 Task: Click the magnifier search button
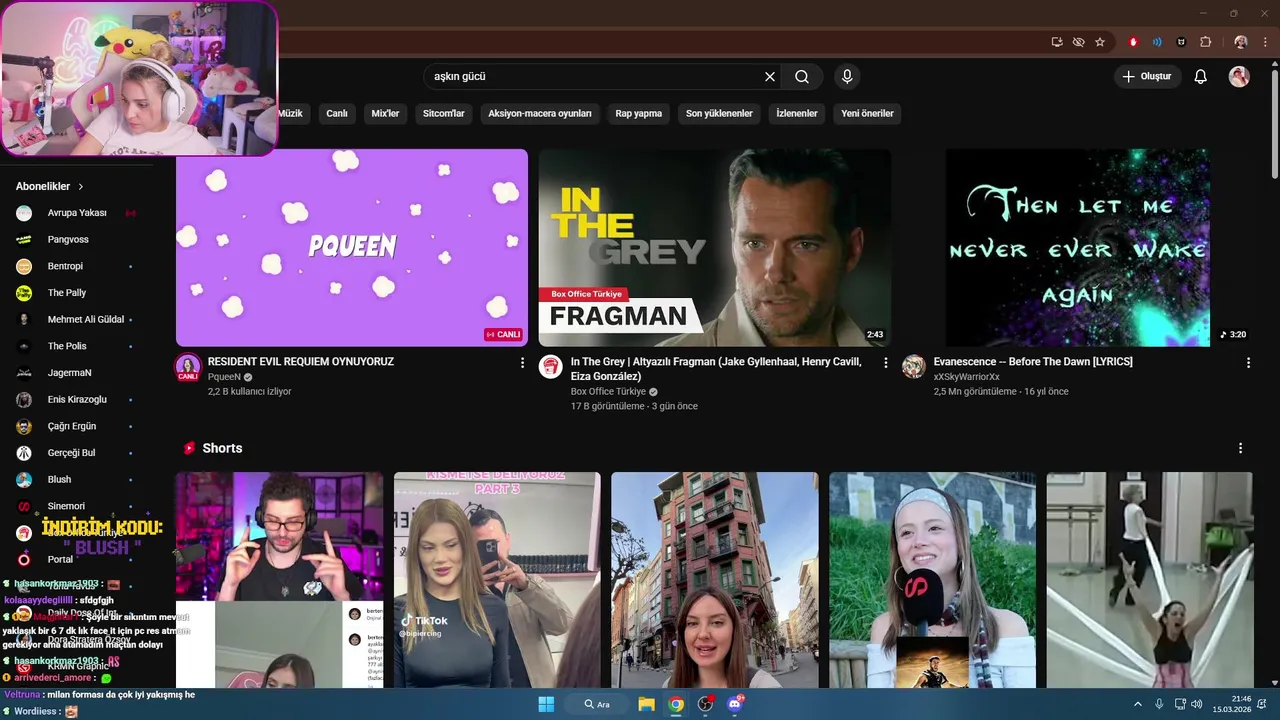click(x=802, y=77)
